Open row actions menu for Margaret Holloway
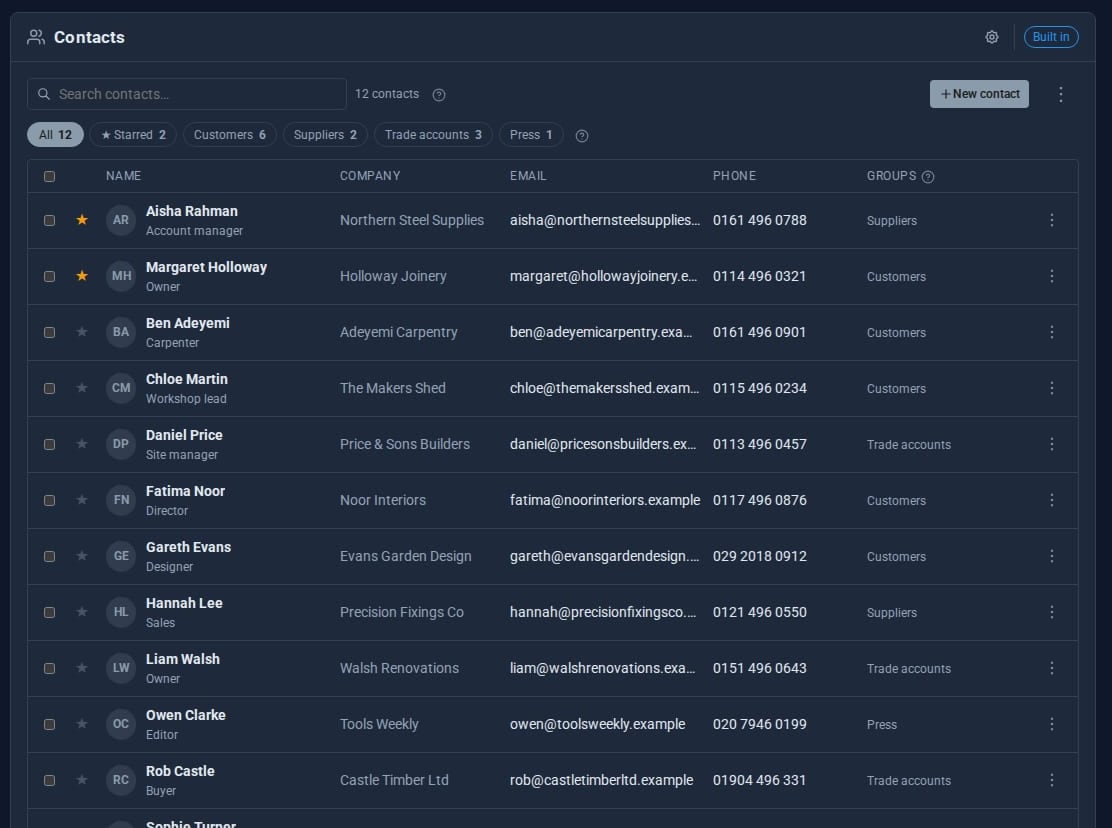The image size is (1112, 828). coord(1052,276)
